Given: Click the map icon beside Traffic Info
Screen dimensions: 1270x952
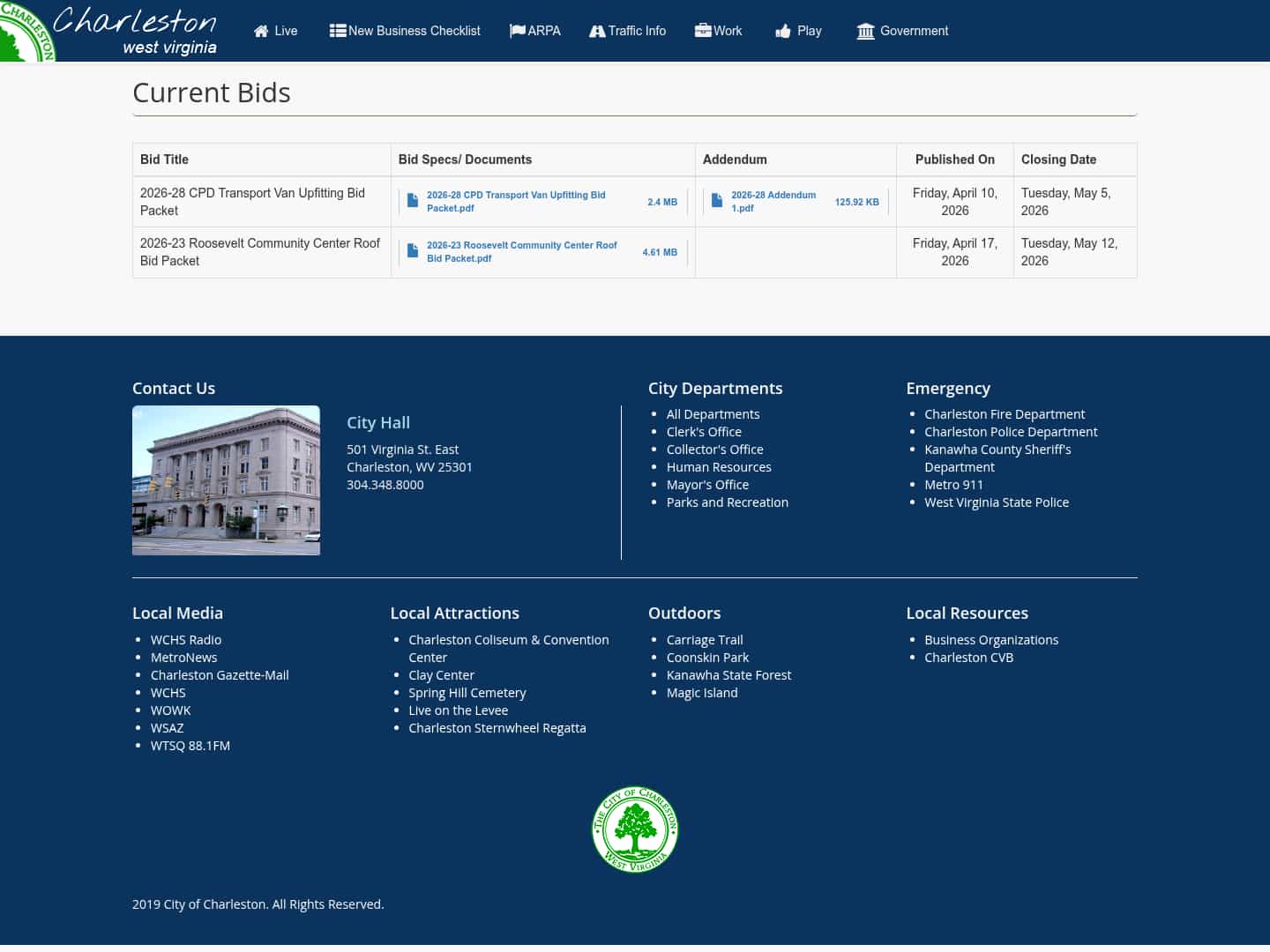Looking at the screenshot, I should click(x=598, y=30).
